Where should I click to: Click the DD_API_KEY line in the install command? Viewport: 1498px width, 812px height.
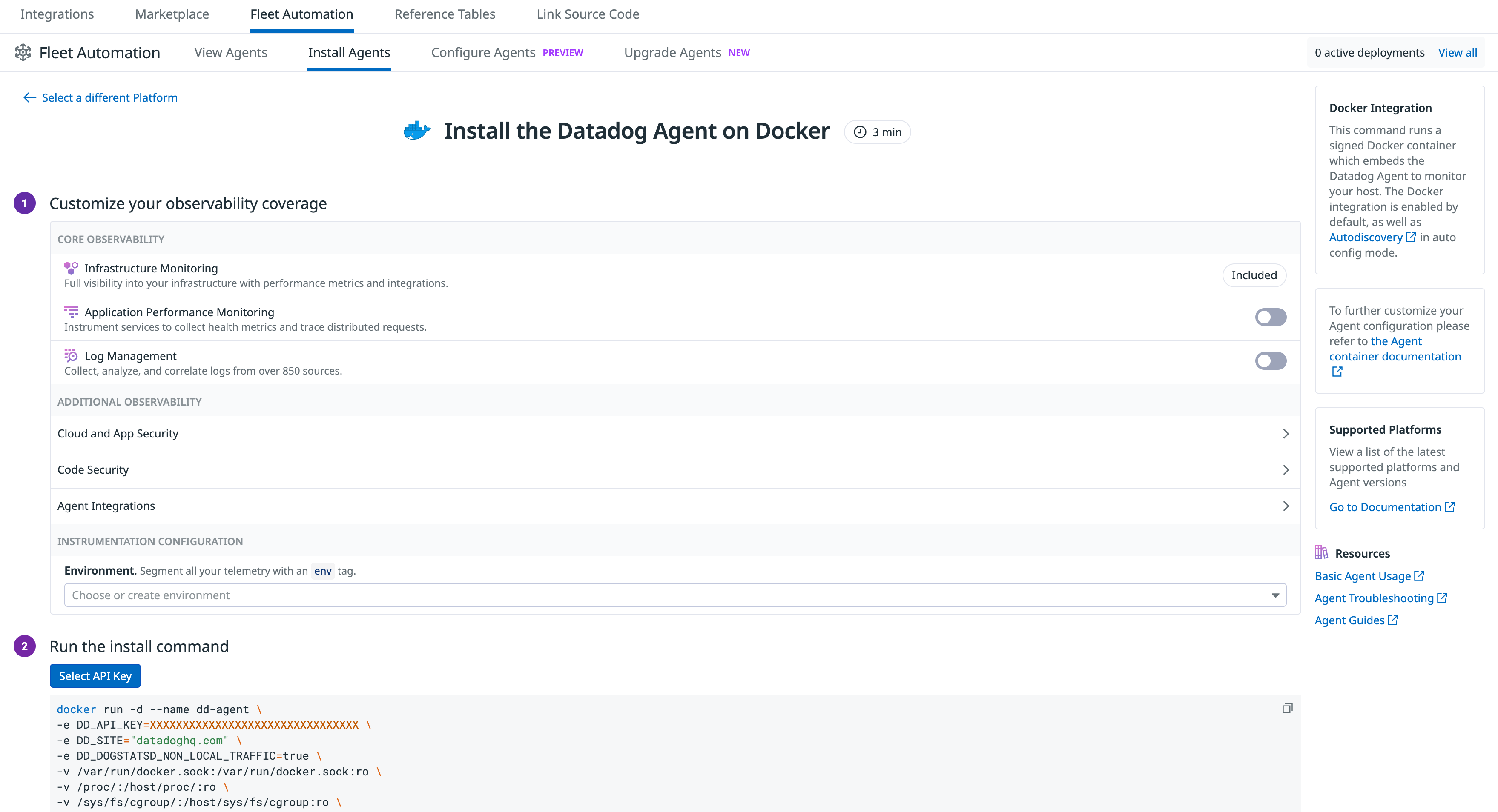[213, 725]
